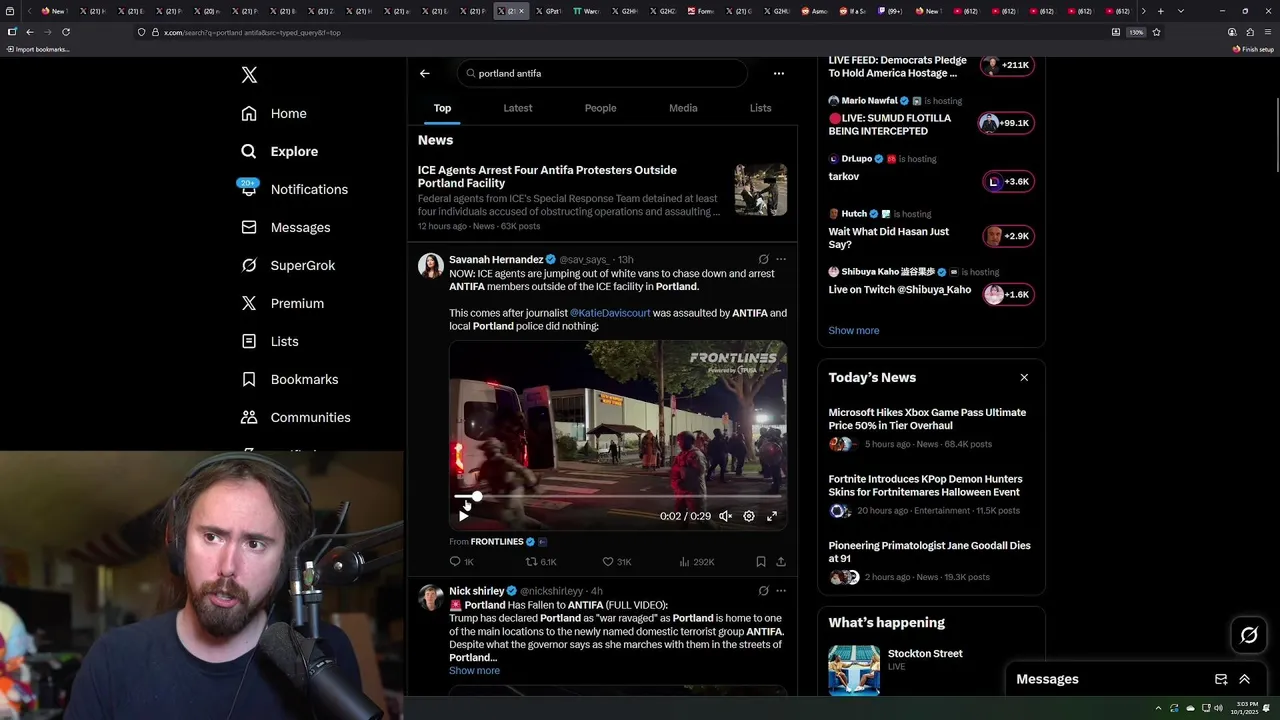
Task: Select the Top search tab
Action: coord(442,108)
